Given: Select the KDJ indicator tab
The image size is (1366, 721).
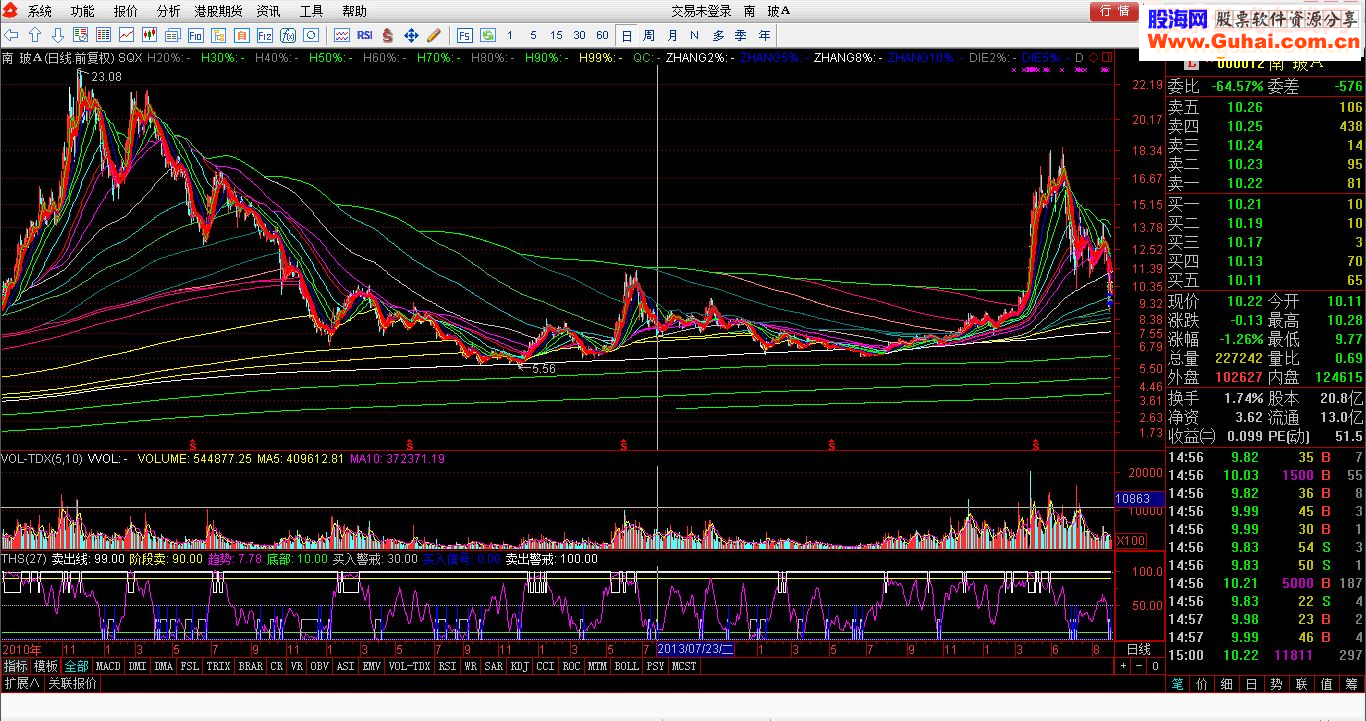Looking at the screenshot, I should click(519, 666).
